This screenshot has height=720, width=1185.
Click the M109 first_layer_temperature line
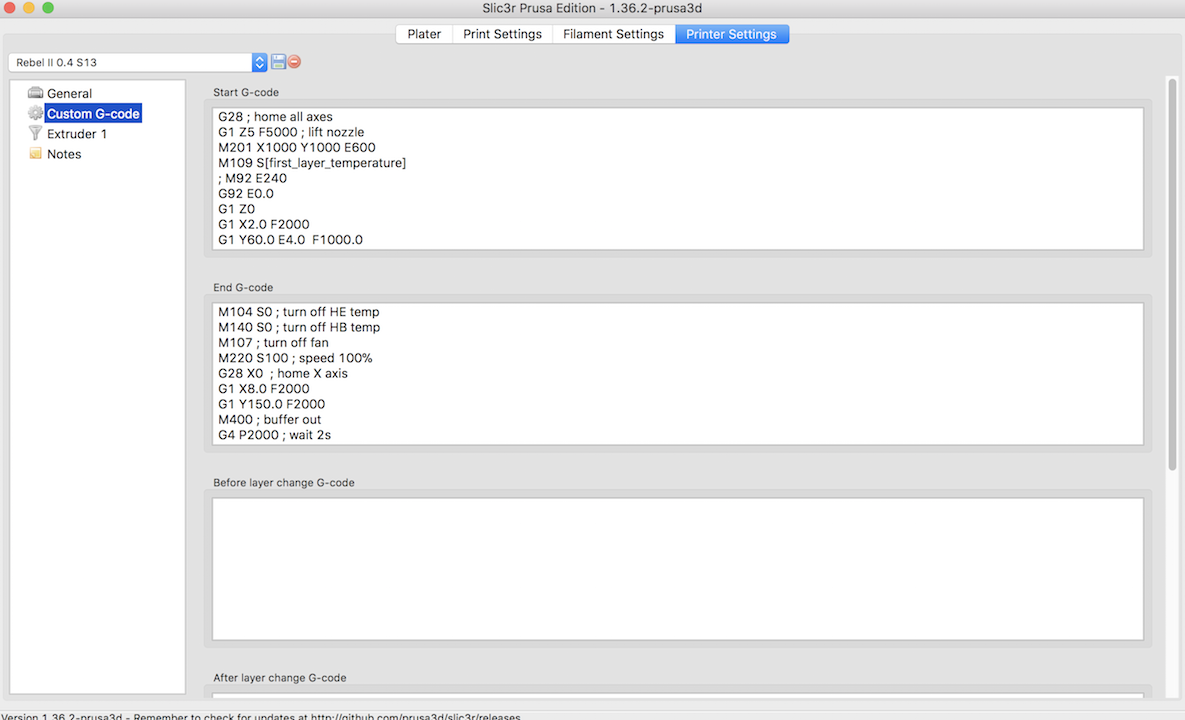tap(312, 163)
